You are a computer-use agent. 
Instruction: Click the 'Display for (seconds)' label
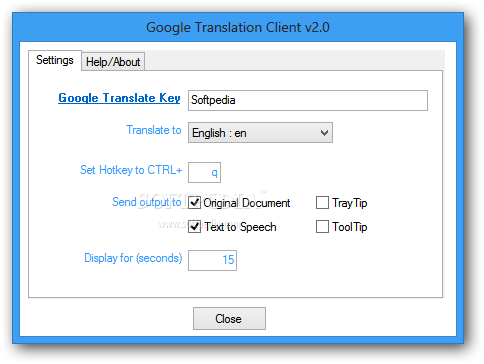click(x=133, y=258)
